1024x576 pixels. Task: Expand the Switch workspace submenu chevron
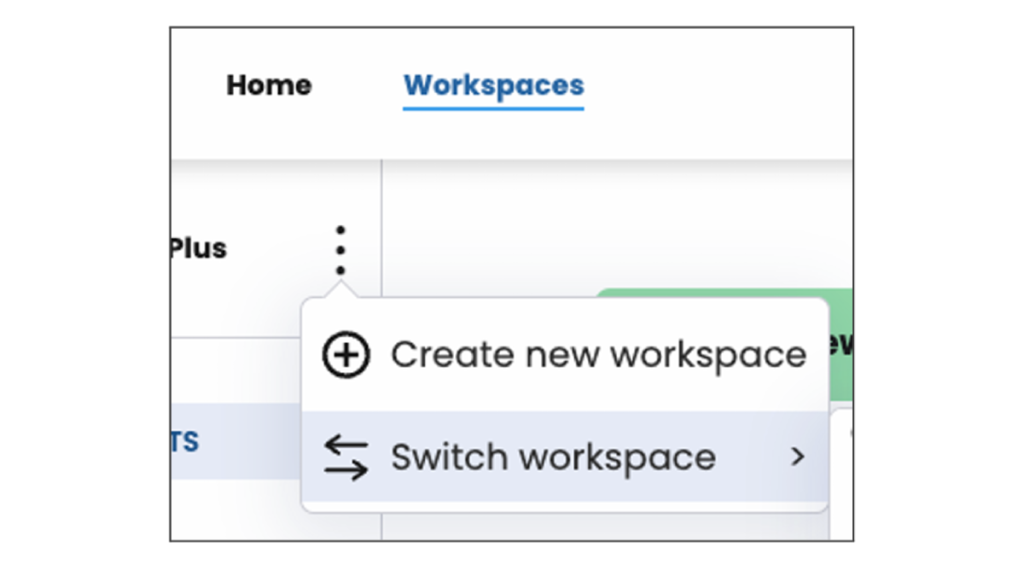[x=797, y=457]
